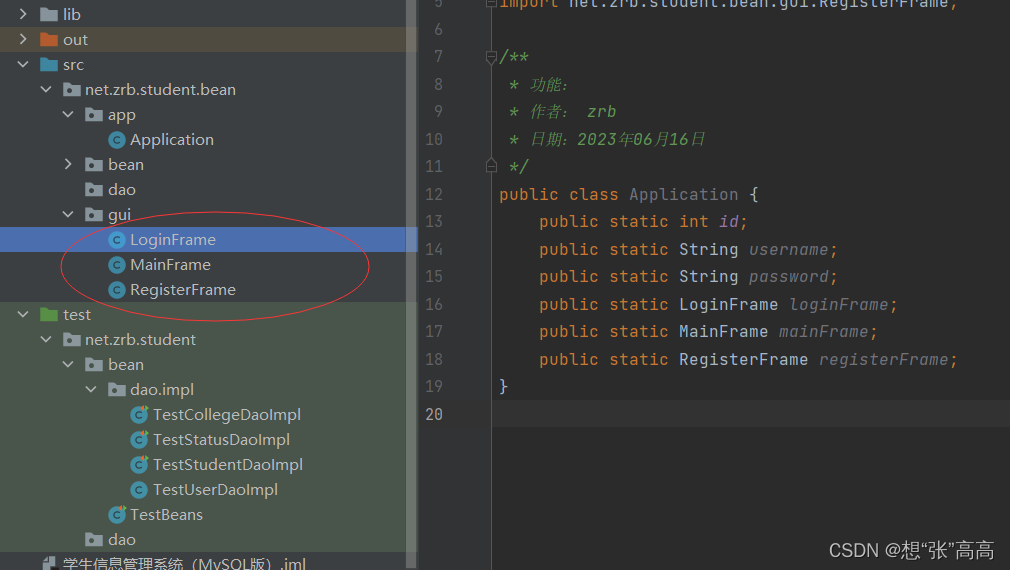Viewport: 1010px width, 570px height.
Task: Select TestBeans file
Action: click(166, 515)
